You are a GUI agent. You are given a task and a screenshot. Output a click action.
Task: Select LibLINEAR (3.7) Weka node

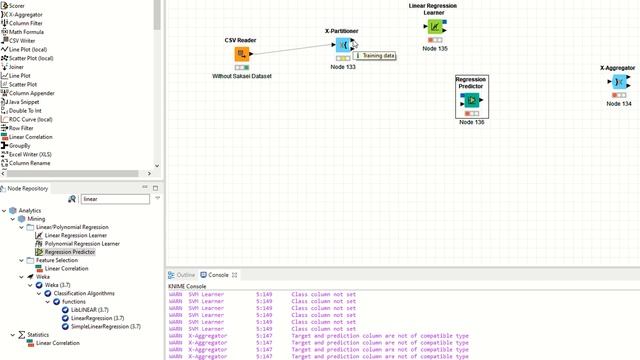(x=89, y=310)
